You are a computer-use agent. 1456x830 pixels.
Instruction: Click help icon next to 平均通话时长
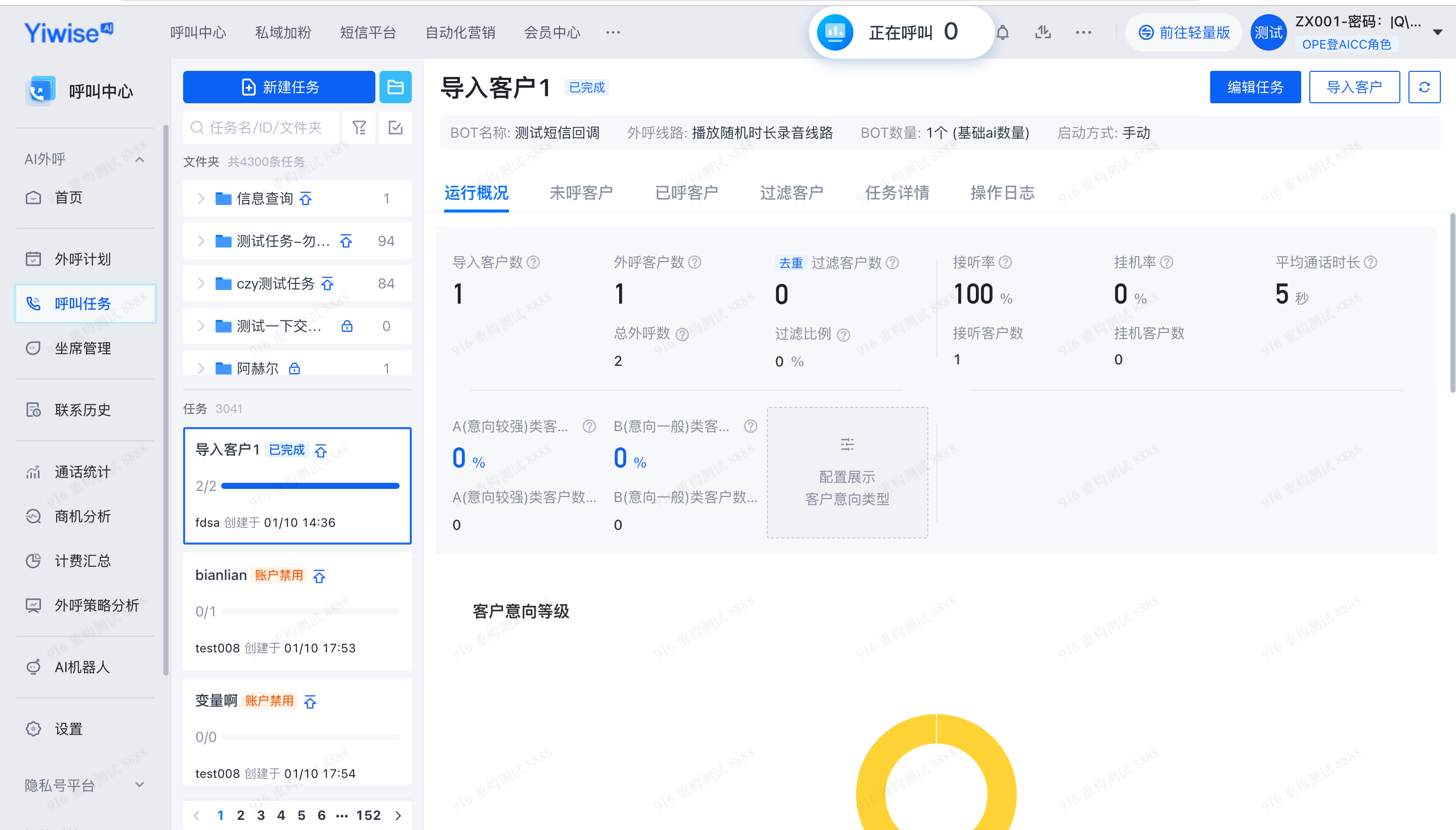1371,262
